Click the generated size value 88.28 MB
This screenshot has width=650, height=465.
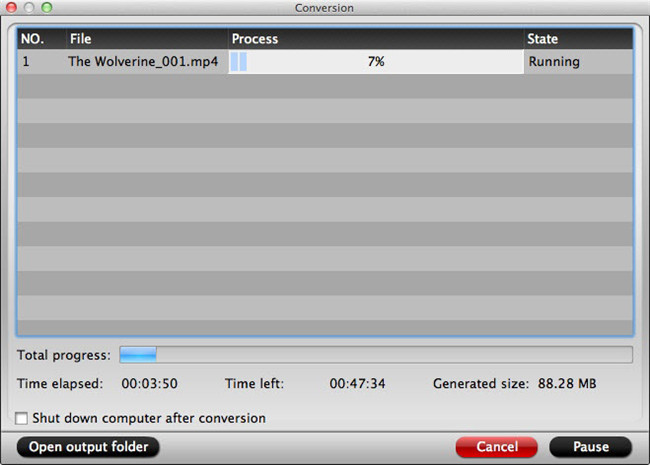click(x=567, y=383)
